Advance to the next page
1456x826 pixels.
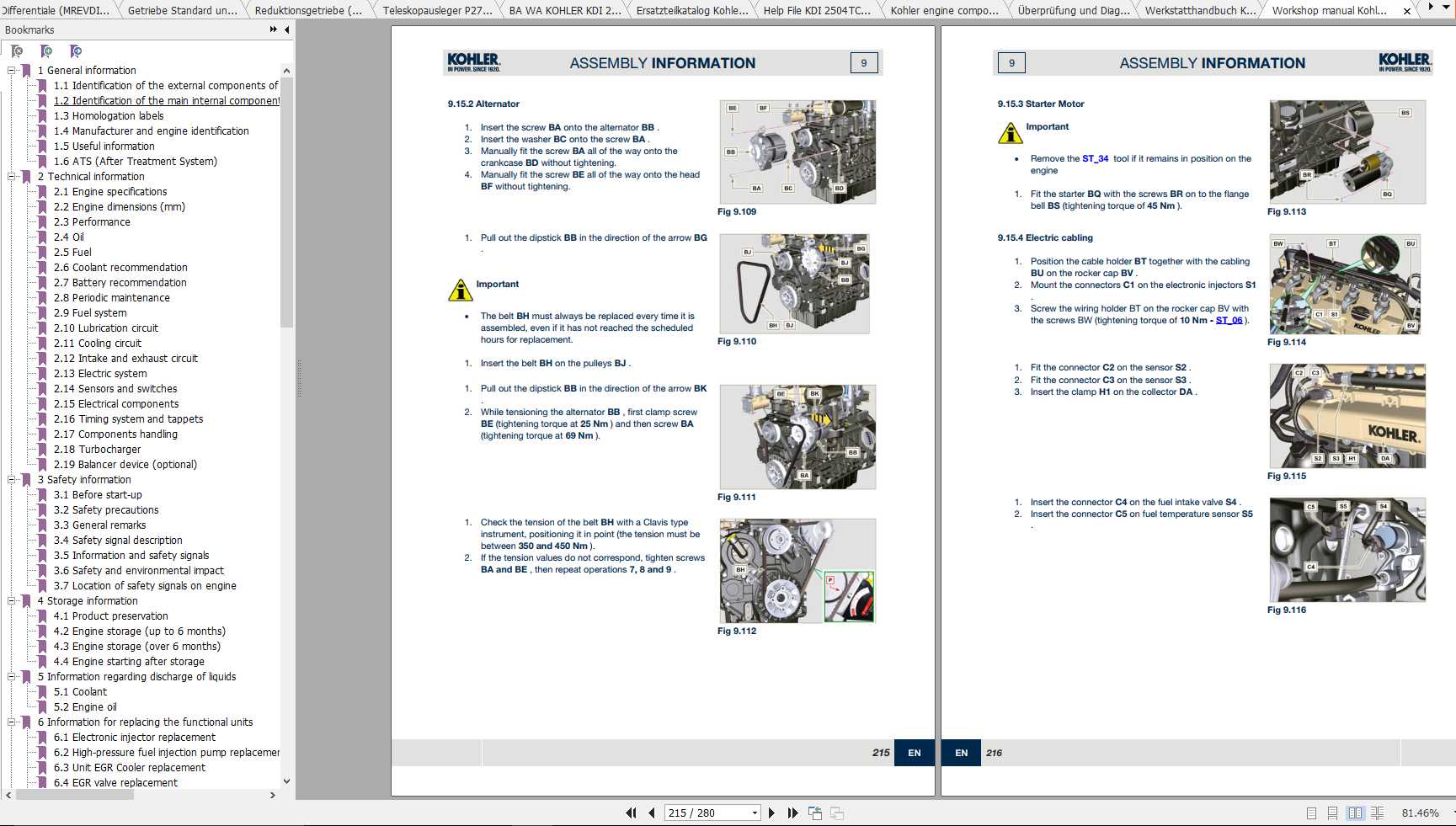tap(771, 813)
